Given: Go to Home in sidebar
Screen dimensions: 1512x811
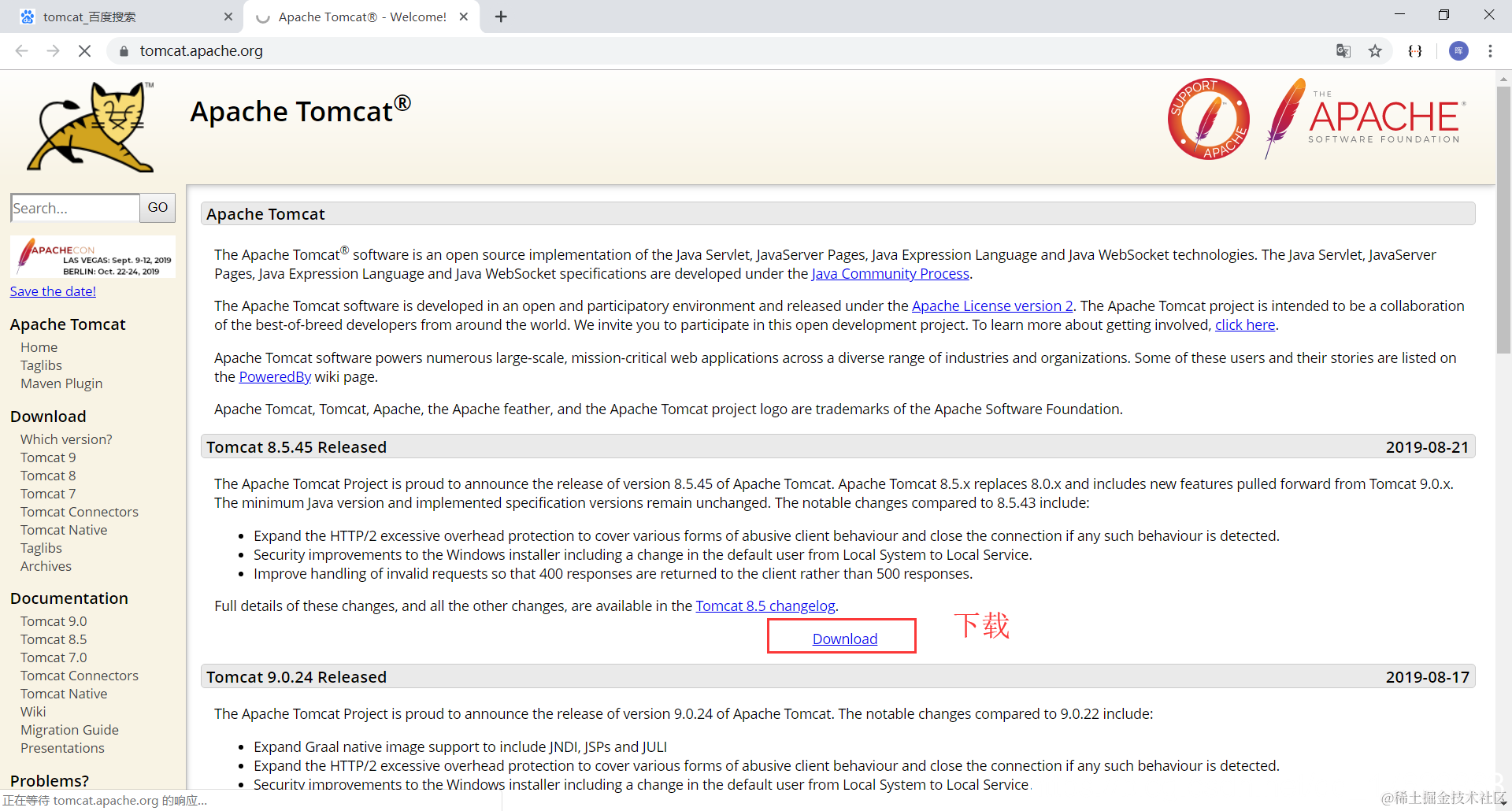Looking at the screenshot, I should coord(39,347).
